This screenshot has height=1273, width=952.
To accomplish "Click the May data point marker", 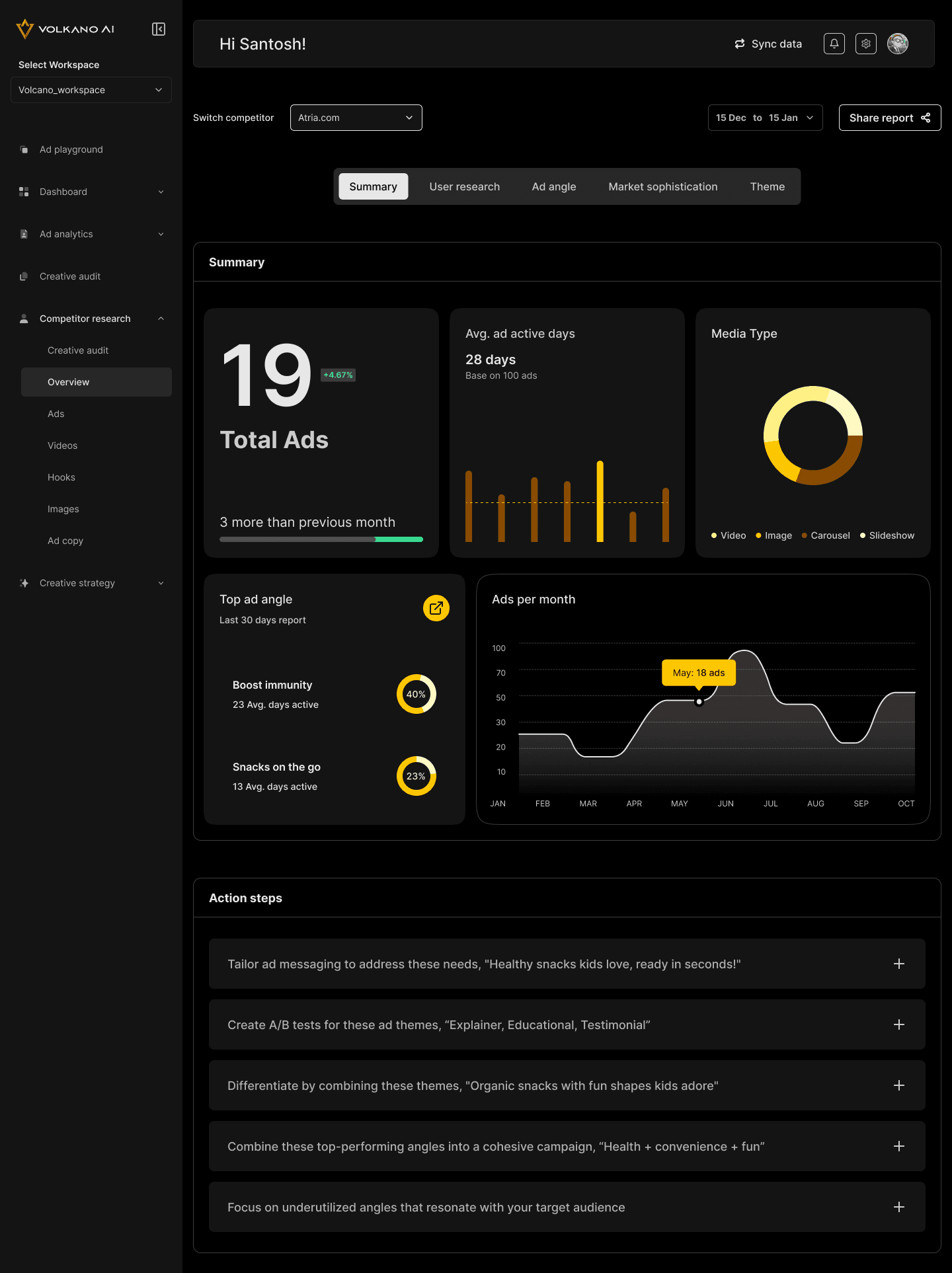I will click(x=699, y=702).
